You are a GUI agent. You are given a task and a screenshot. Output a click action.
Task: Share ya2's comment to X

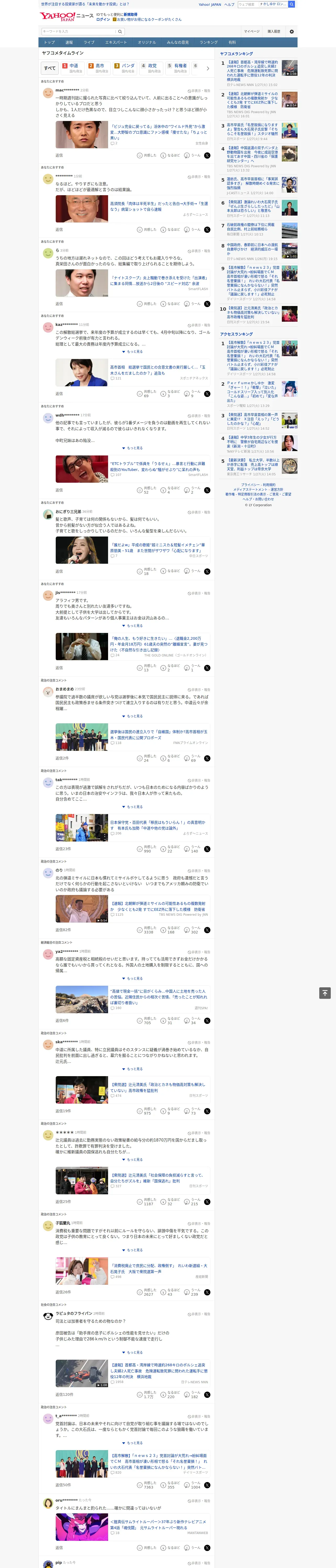(x=207, y=1021)
